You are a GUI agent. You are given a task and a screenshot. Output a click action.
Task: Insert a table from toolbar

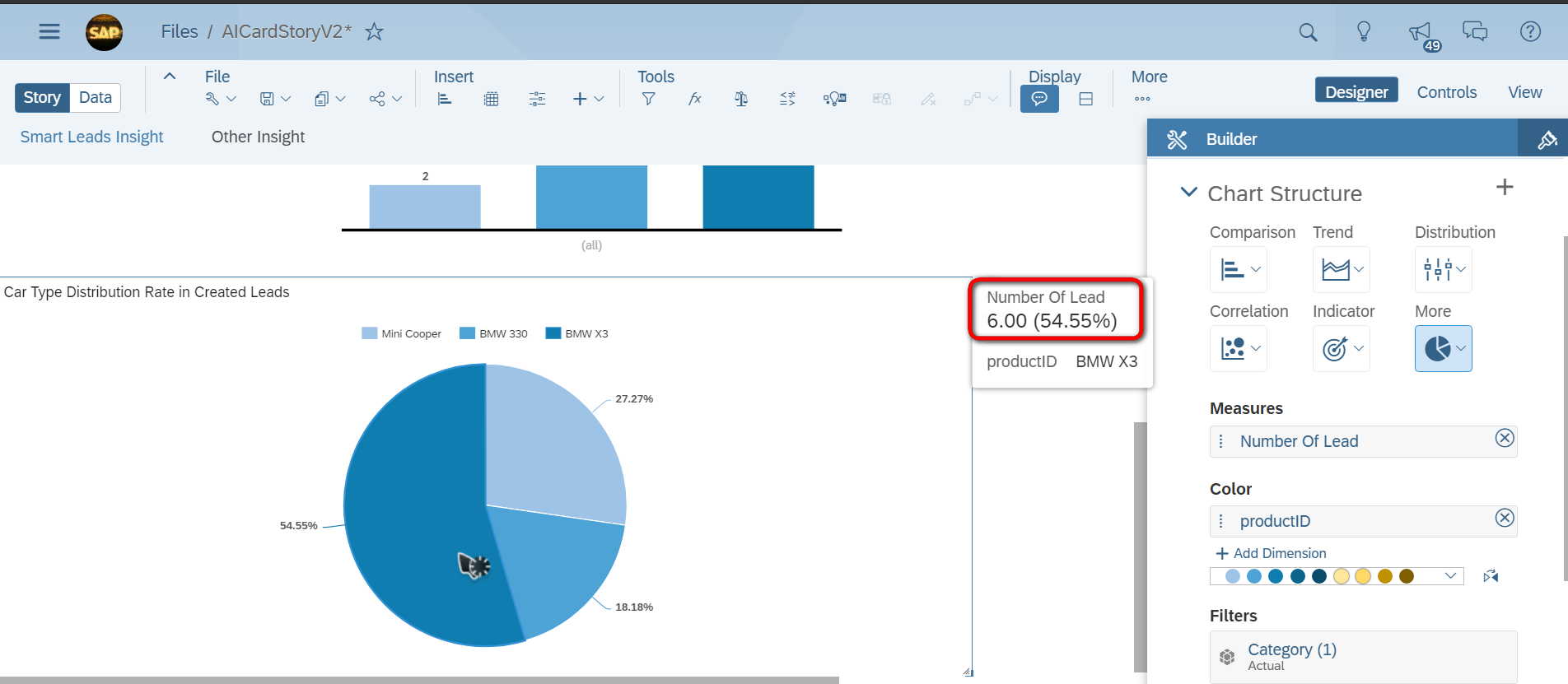coord(491,99)
